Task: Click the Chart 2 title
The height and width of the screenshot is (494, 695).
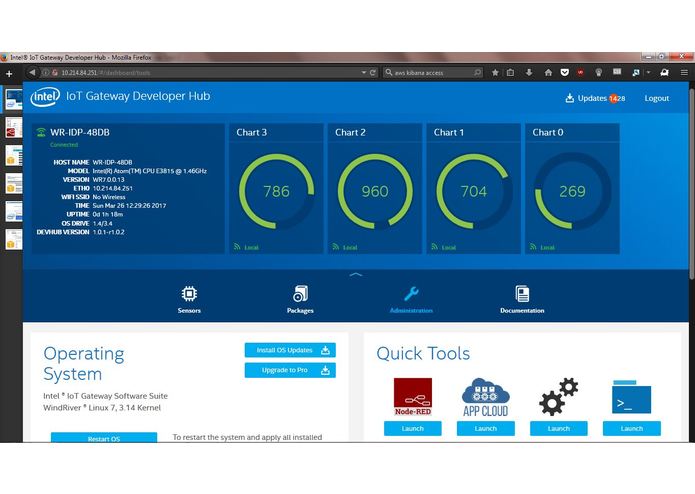Action: point(350,132)
